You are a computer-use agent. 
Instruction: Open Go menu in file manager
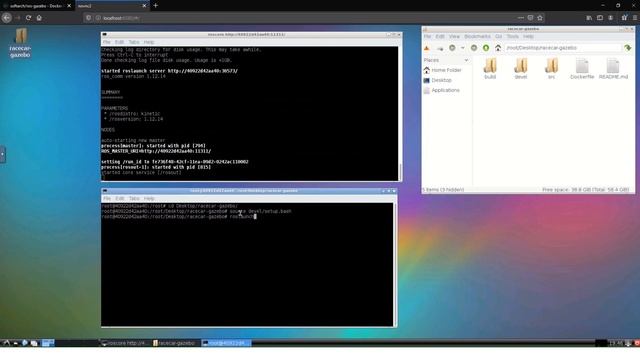(498, 36)
